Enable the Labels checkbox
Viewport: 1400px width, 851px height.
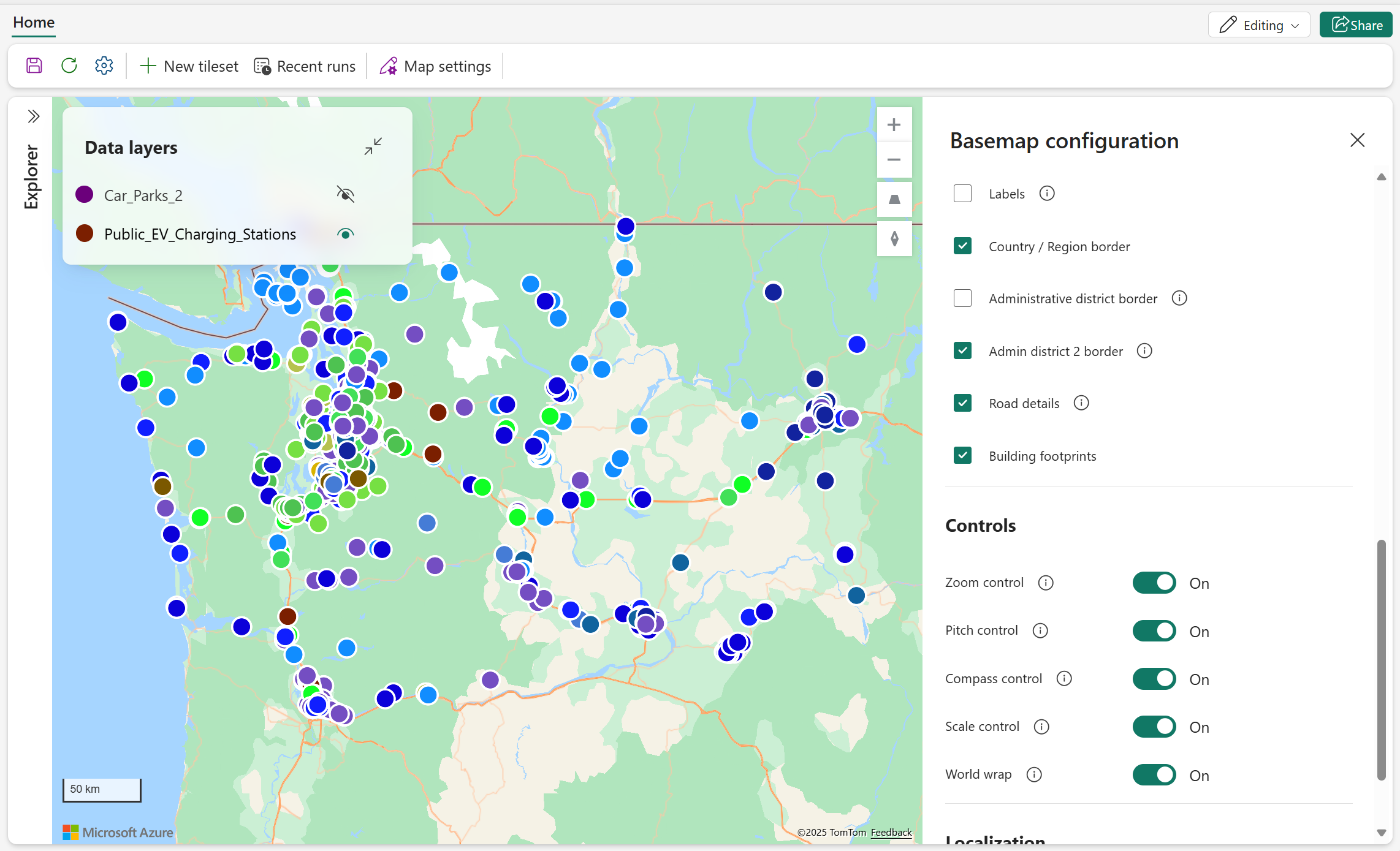tap(962, 194)
